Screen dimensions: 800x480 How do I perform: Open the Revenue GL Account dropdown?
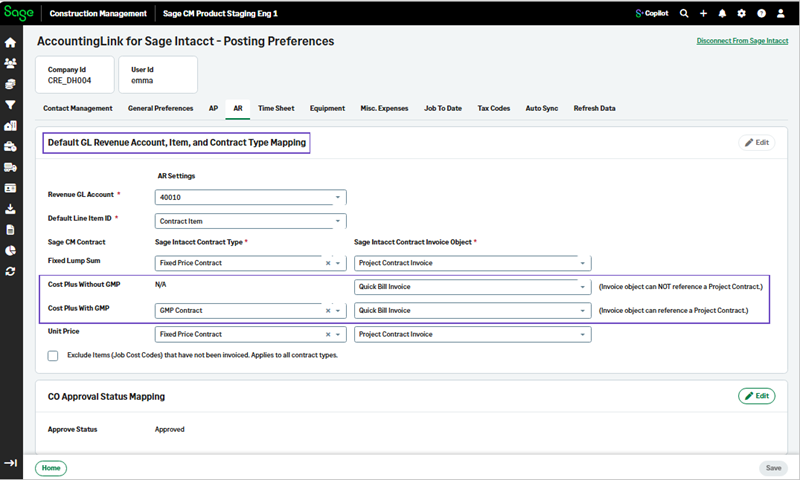coord(338,197)
